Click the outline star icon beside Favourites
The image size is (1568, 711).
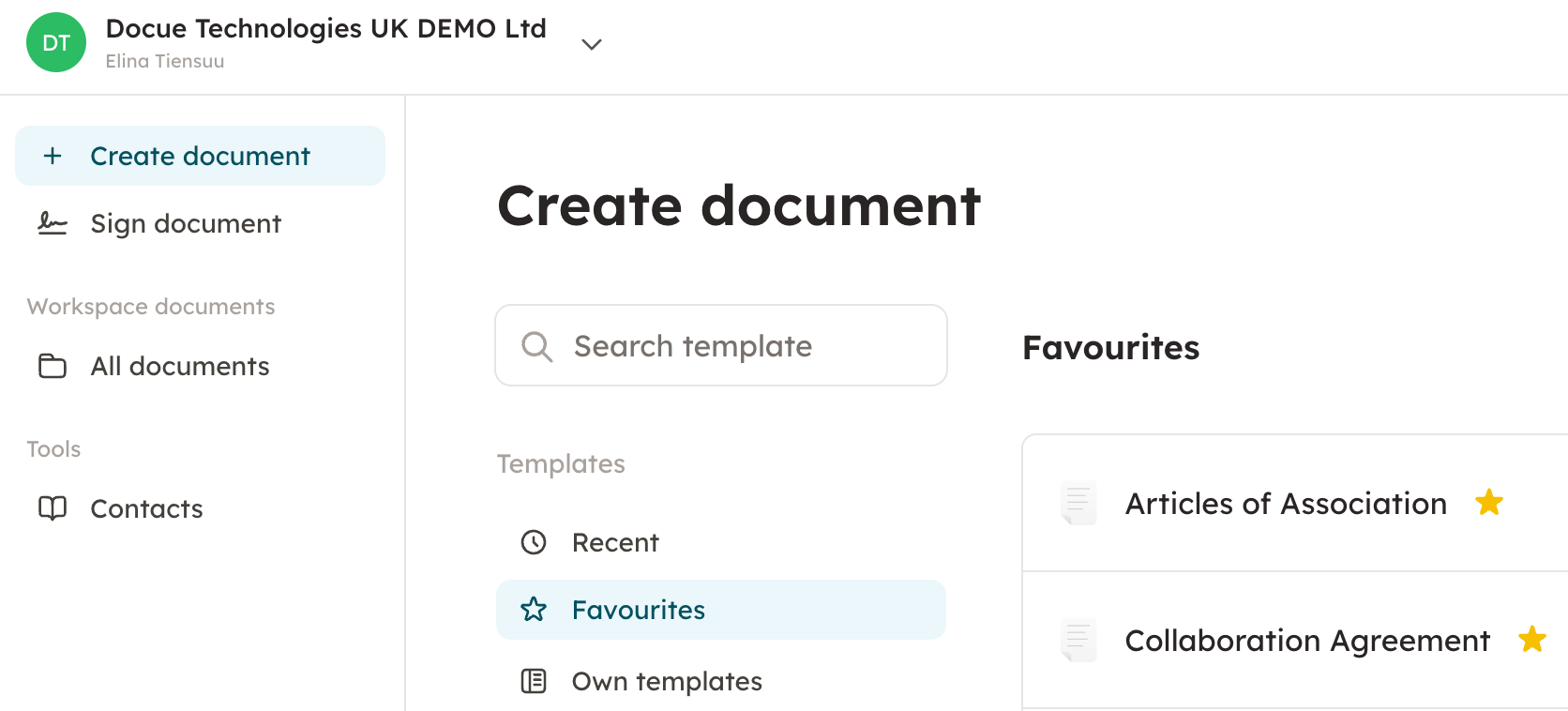(534, 610)
